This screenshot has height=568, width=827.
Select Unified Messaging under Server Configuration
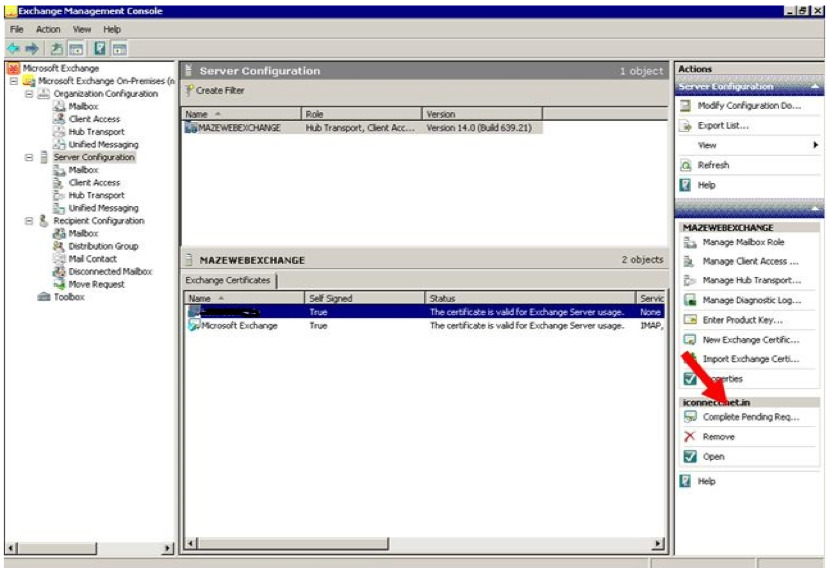[103, 208]
